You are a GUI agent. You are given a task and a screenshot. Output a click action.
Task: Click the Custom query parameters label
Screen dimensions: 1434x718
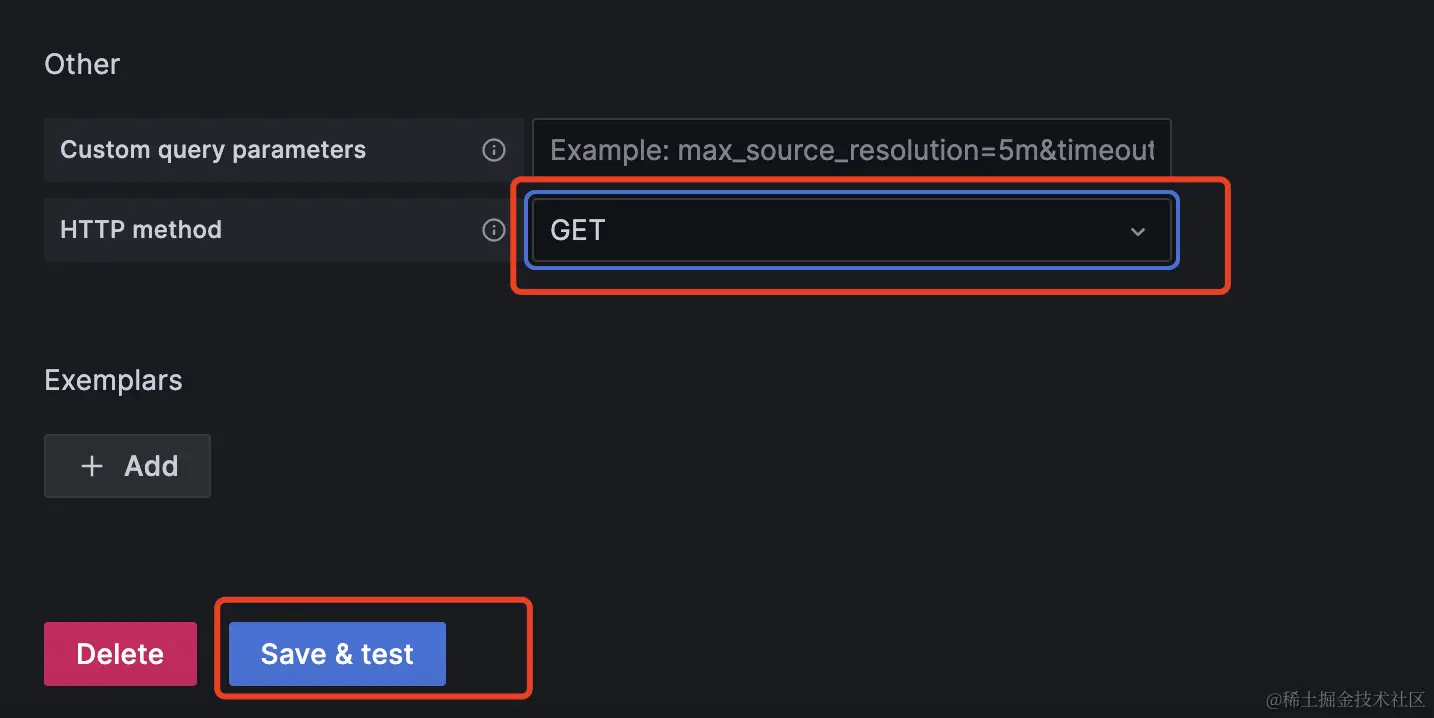pos(213,150)
